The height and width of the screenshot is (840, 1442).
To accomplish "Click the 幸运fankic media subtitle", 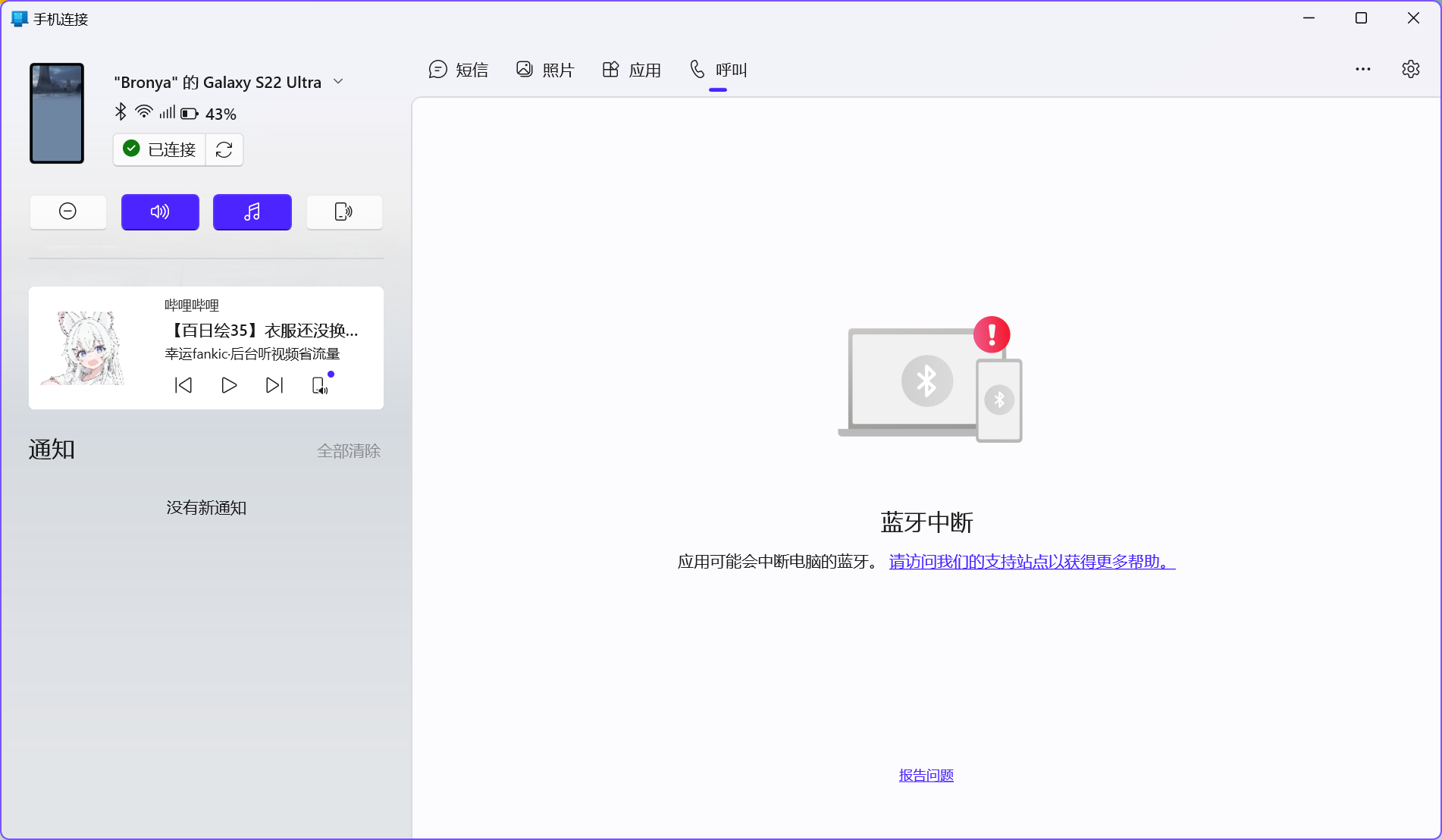I will (252, 354).
